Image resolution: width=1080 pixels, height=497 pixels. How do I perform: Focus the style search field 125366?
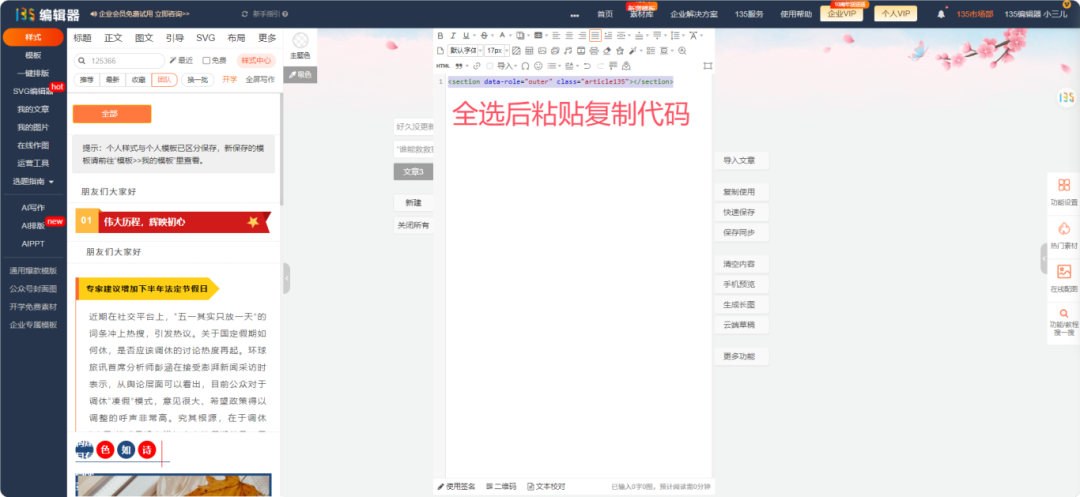119,61
